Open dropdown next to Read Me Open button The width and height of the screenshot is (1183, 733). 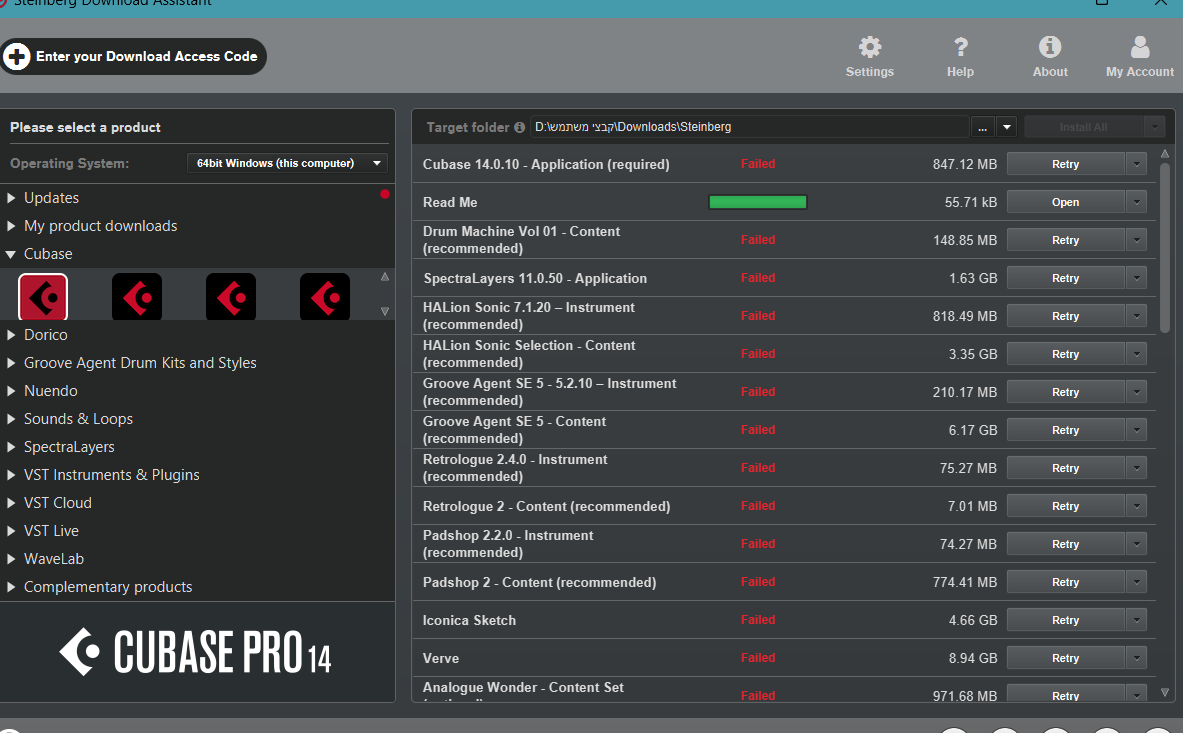[x=1136, y=202]
